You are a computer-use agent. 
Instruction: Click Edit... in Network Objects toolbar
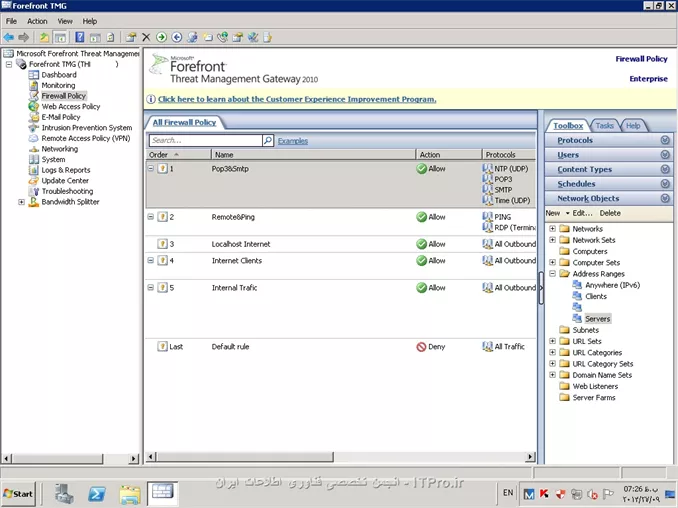582,213
